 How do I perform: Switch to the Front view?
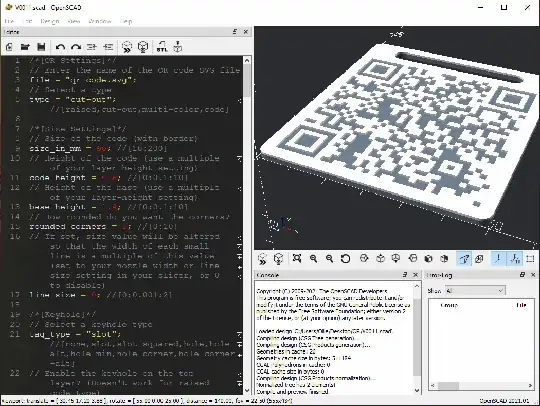click(x=428, y=258)
